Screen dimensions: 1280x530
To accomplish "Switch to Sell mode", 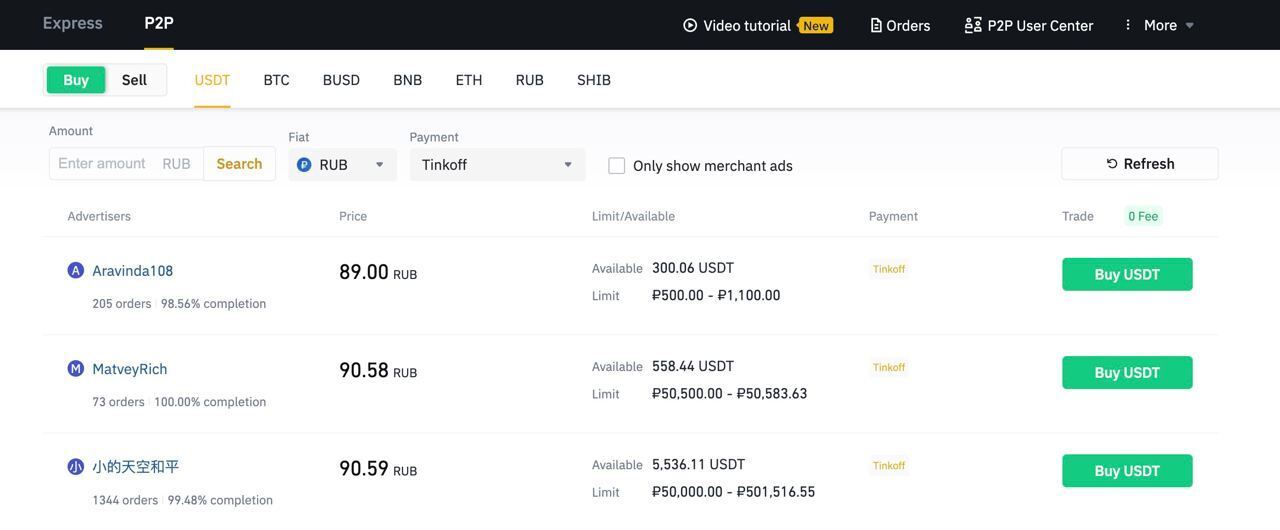I will click(x=134, y=80).
